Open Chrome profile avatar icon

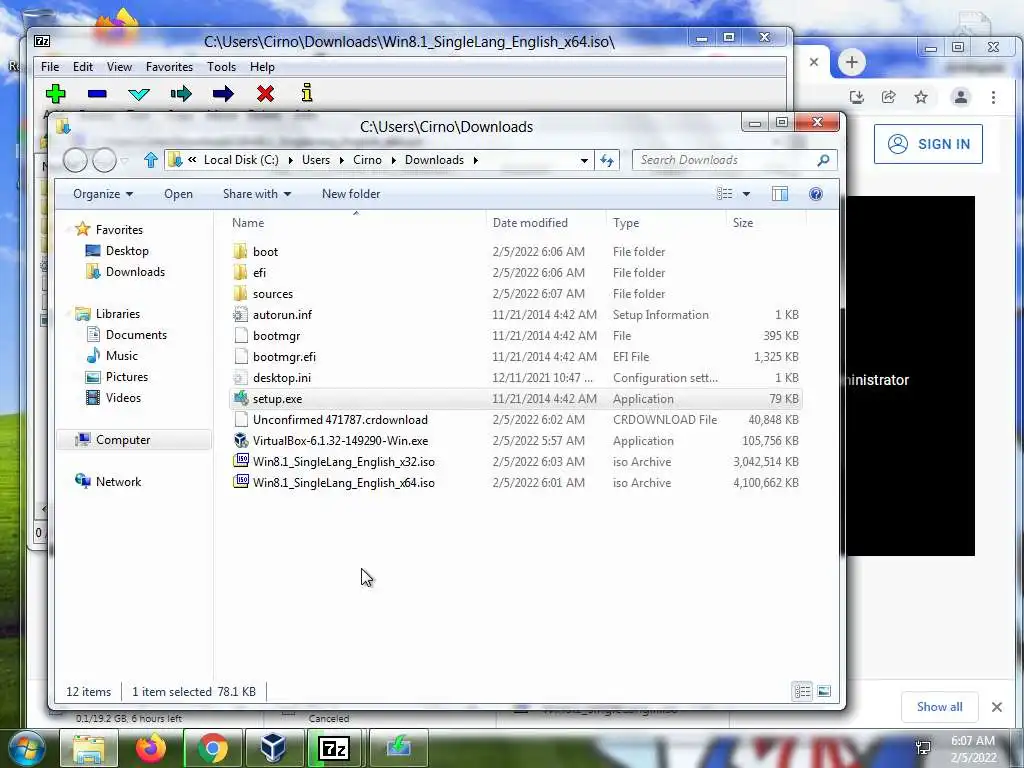pyautogui.click(x=961, y=97)
